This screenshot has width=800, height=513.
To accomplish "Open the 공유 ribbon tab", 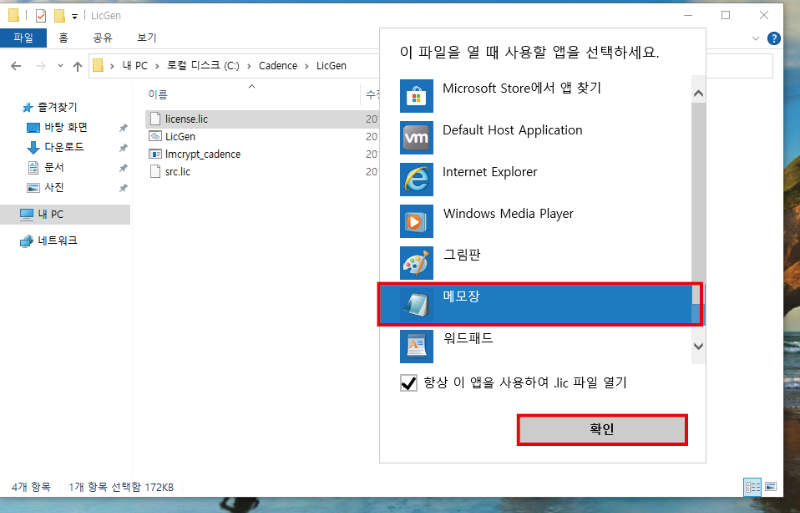I will click(103, 38).
